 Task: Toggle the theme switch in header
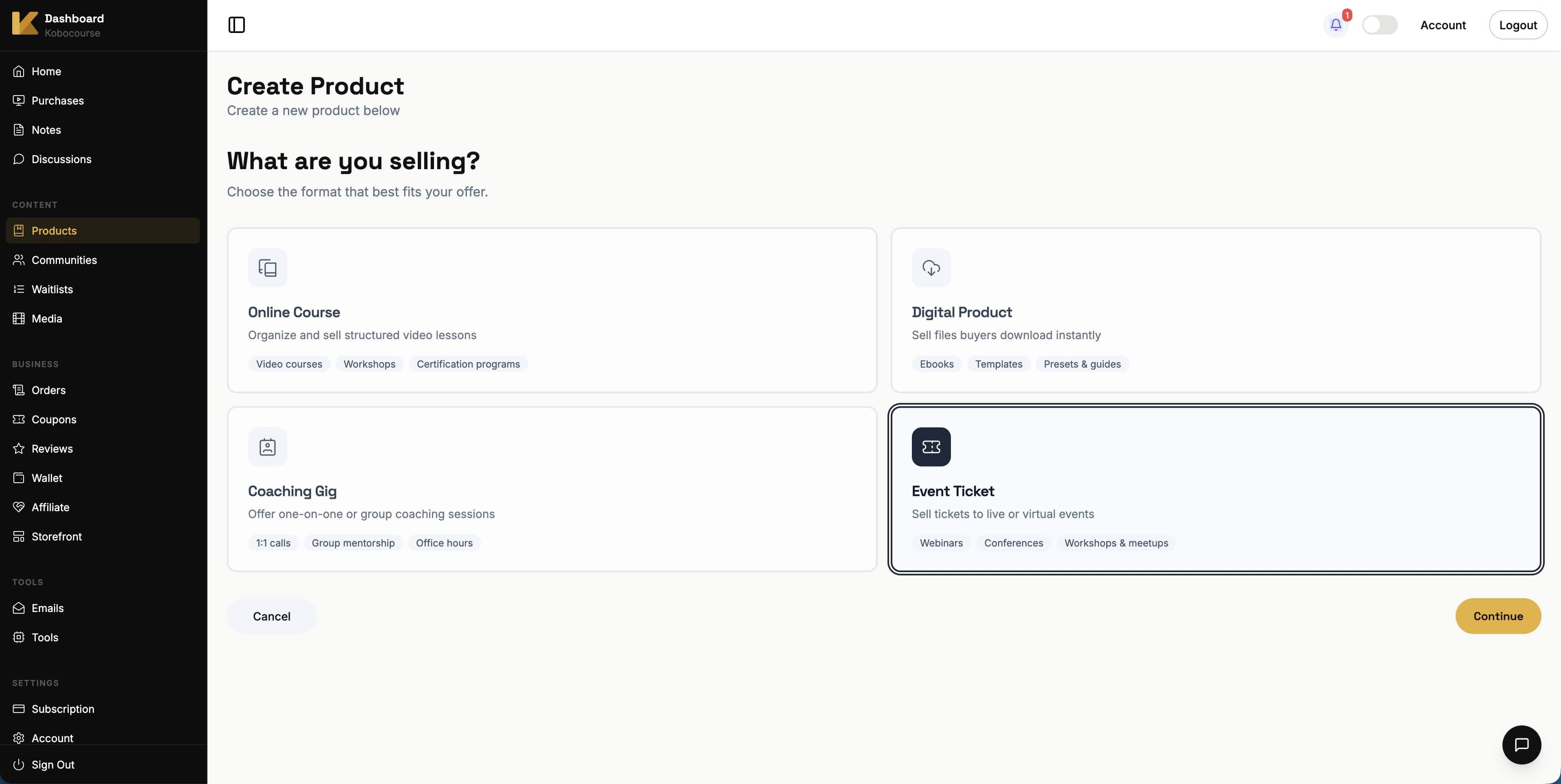pos(1380,25)
